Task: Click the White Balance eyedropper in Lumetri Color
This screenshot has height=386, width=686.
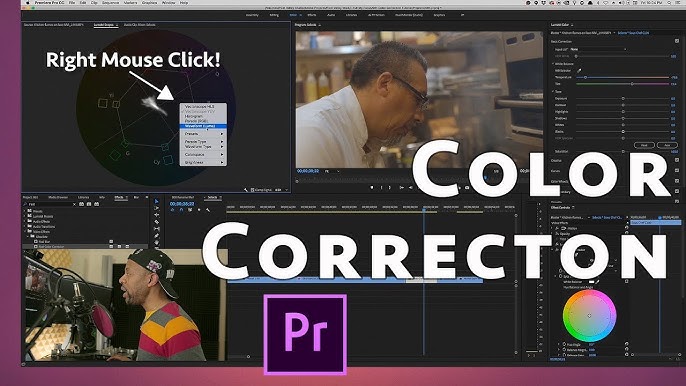Action: [x=579, y=70]
